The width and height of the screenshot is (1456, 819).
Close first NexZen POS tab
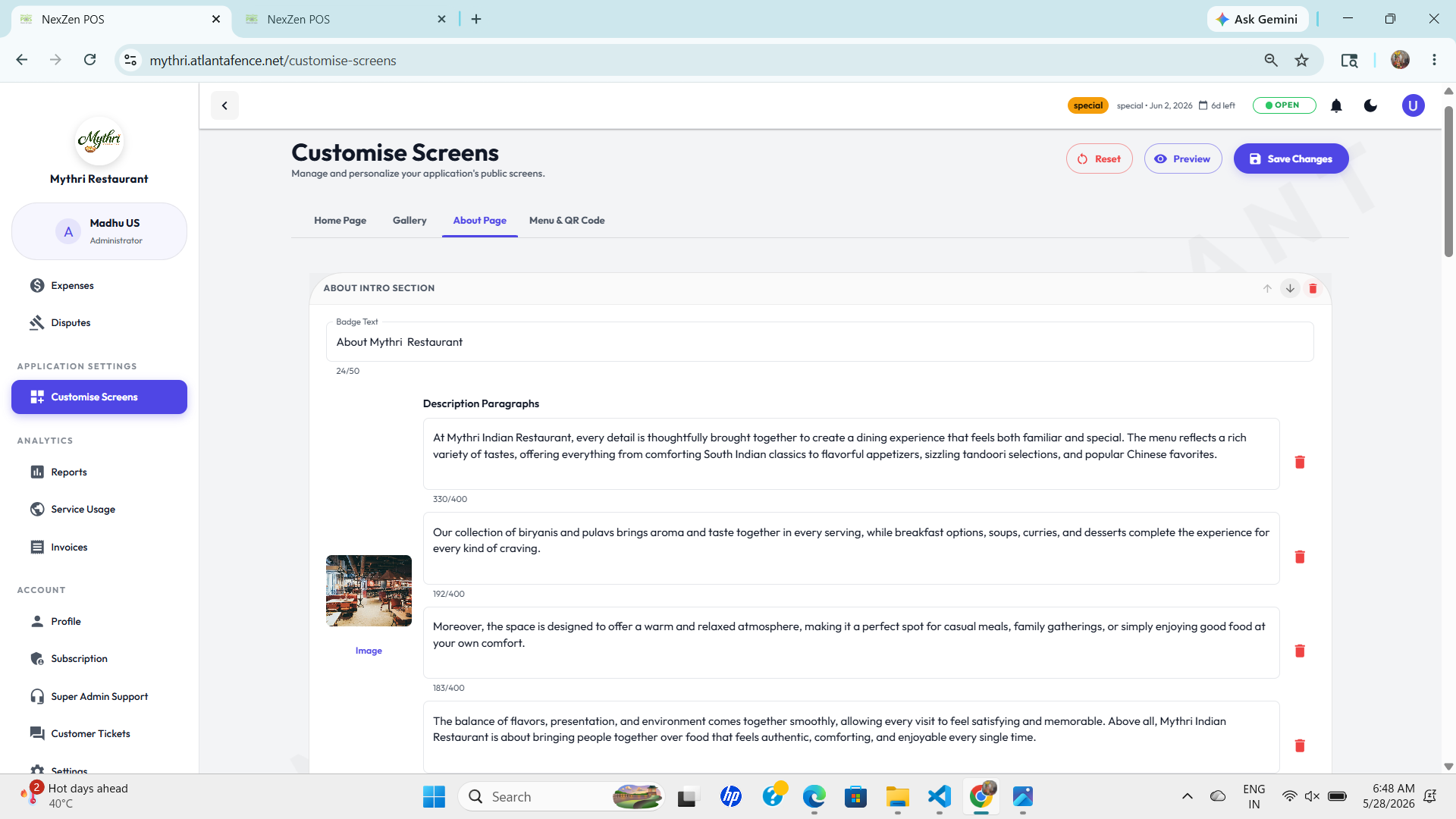coord(216,19)
